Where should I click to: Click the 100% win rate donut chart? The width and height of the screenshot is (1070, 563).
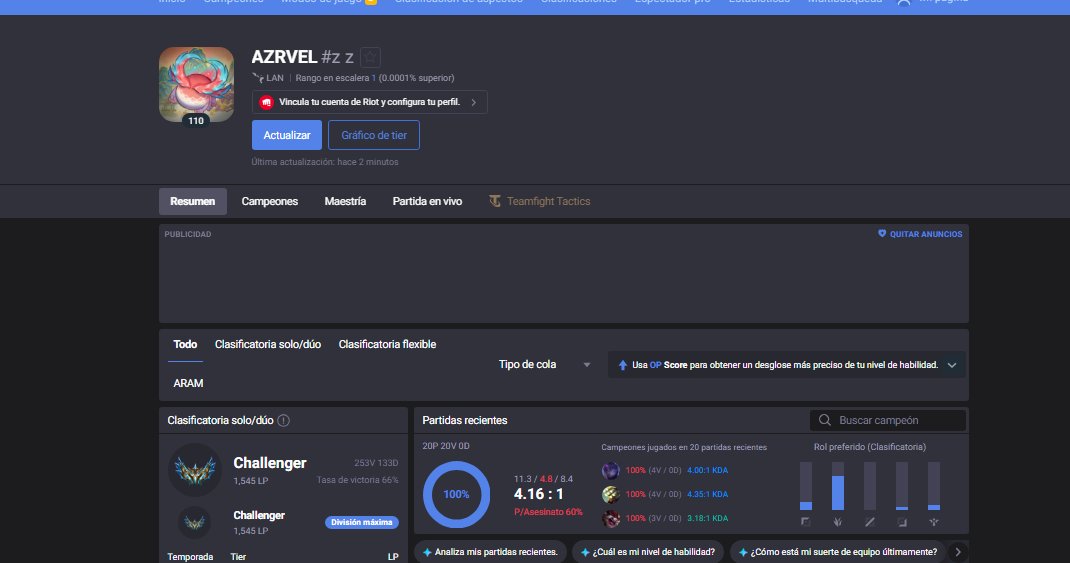pyautogui.click(x=457, y=495)
